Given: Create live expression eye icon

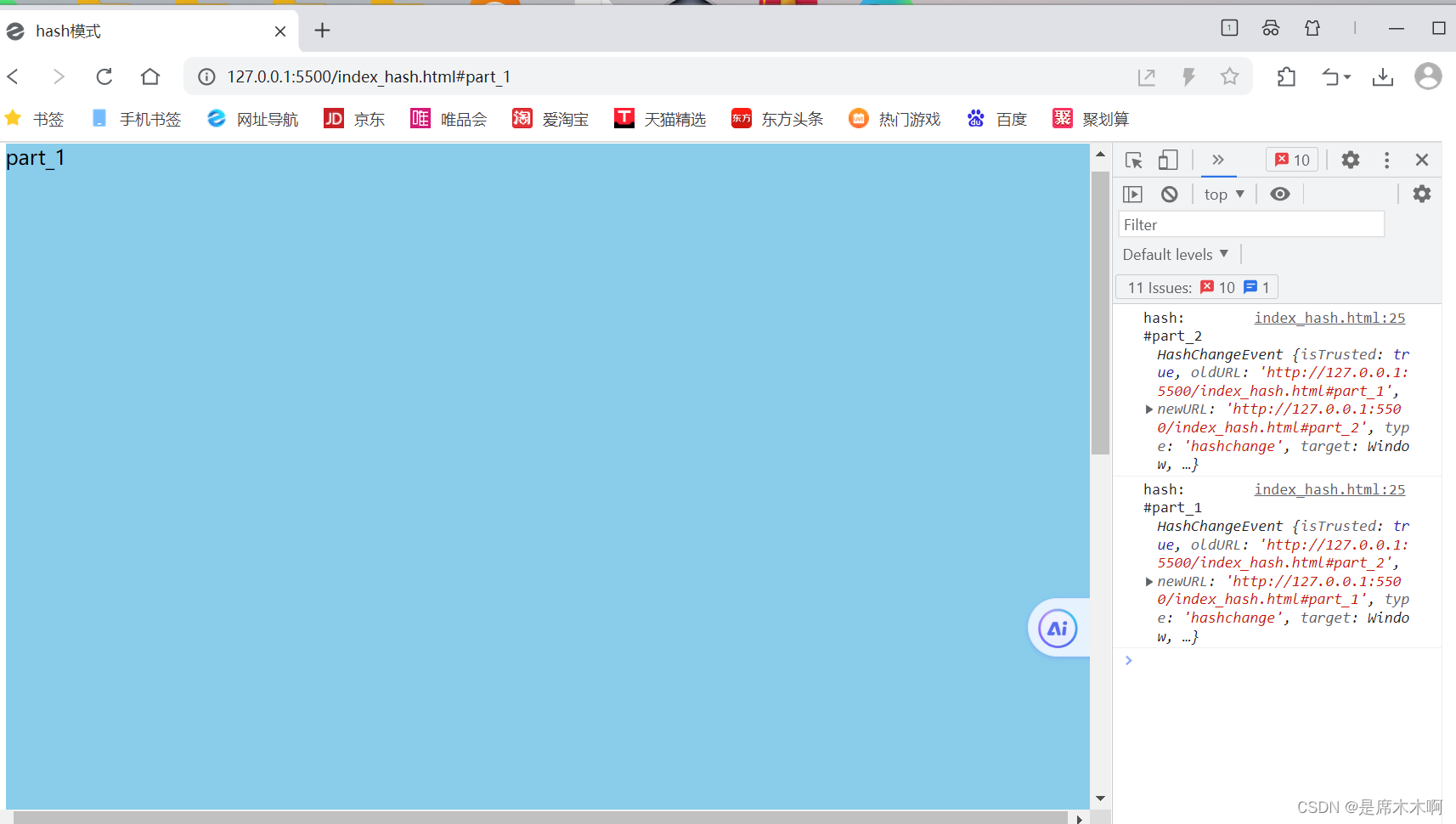Looking at the screenshot, I should coord(1280,195).
